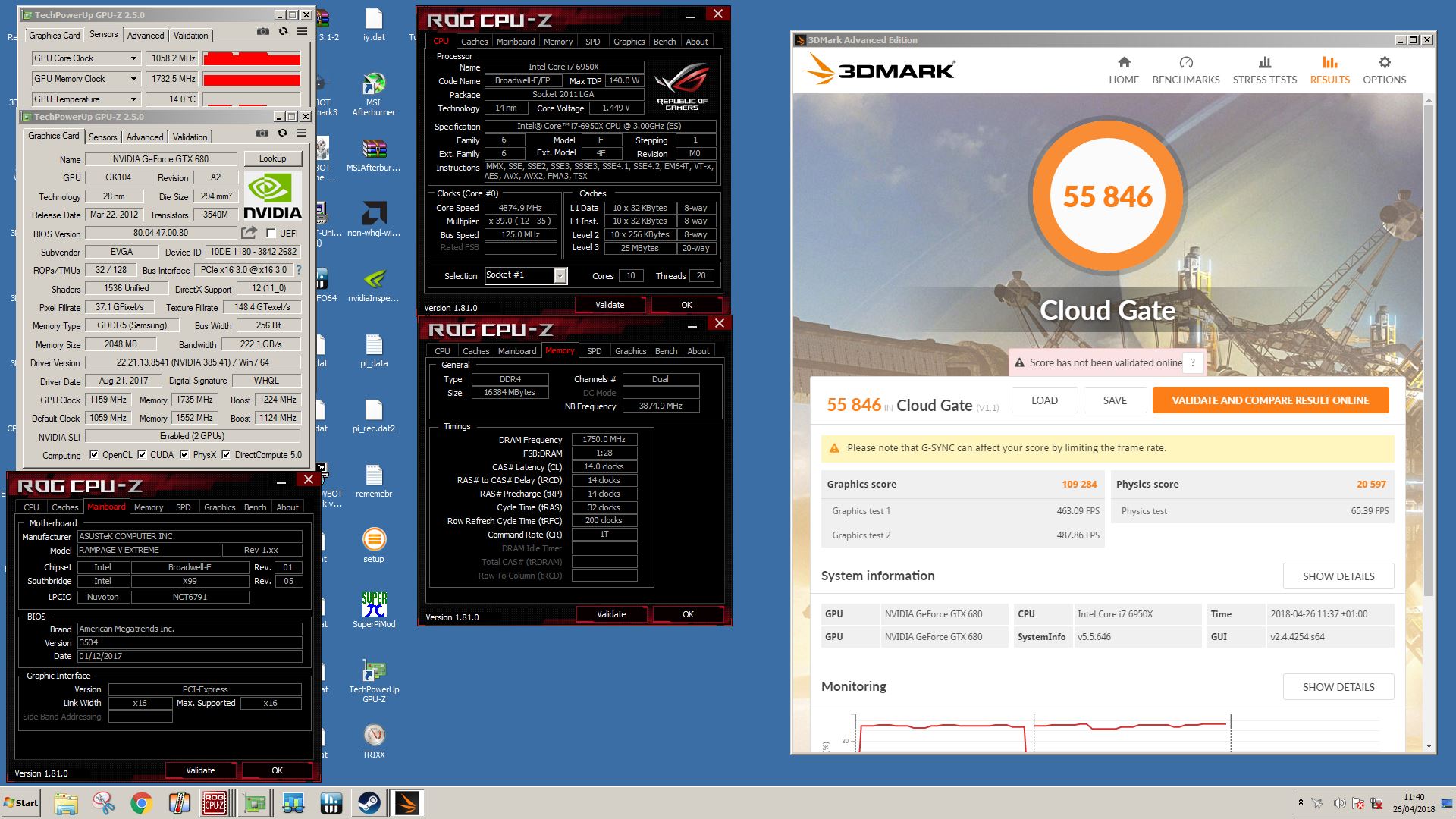Toggle the DirectCompute 5.0 checkbox in GPU-Z
Image resolution: width=1456 pixels, height=819 pixels.
click(226, 455)
